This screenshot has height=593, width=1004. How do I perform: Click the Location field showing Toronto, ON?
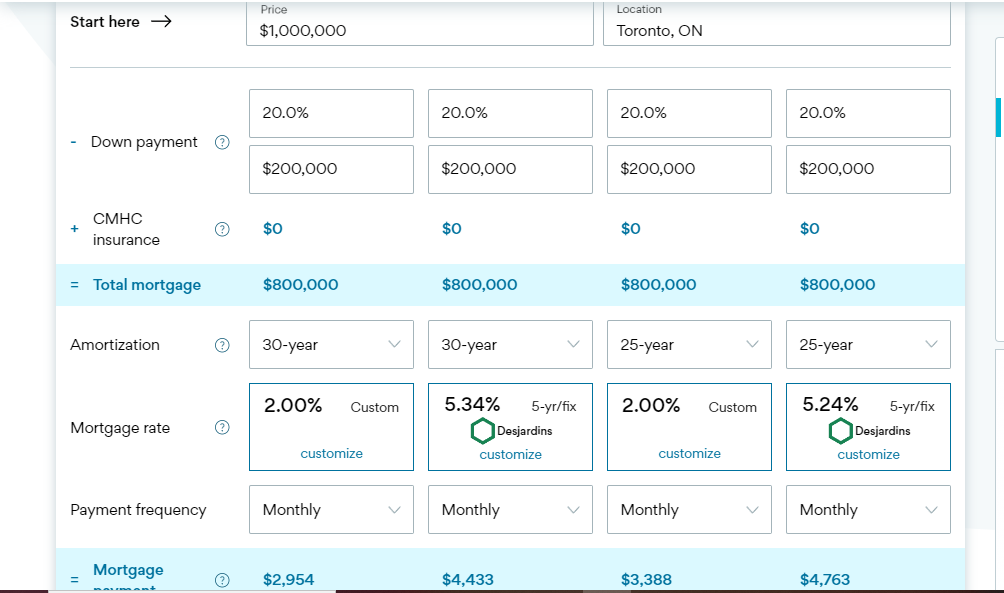[776, 30]
